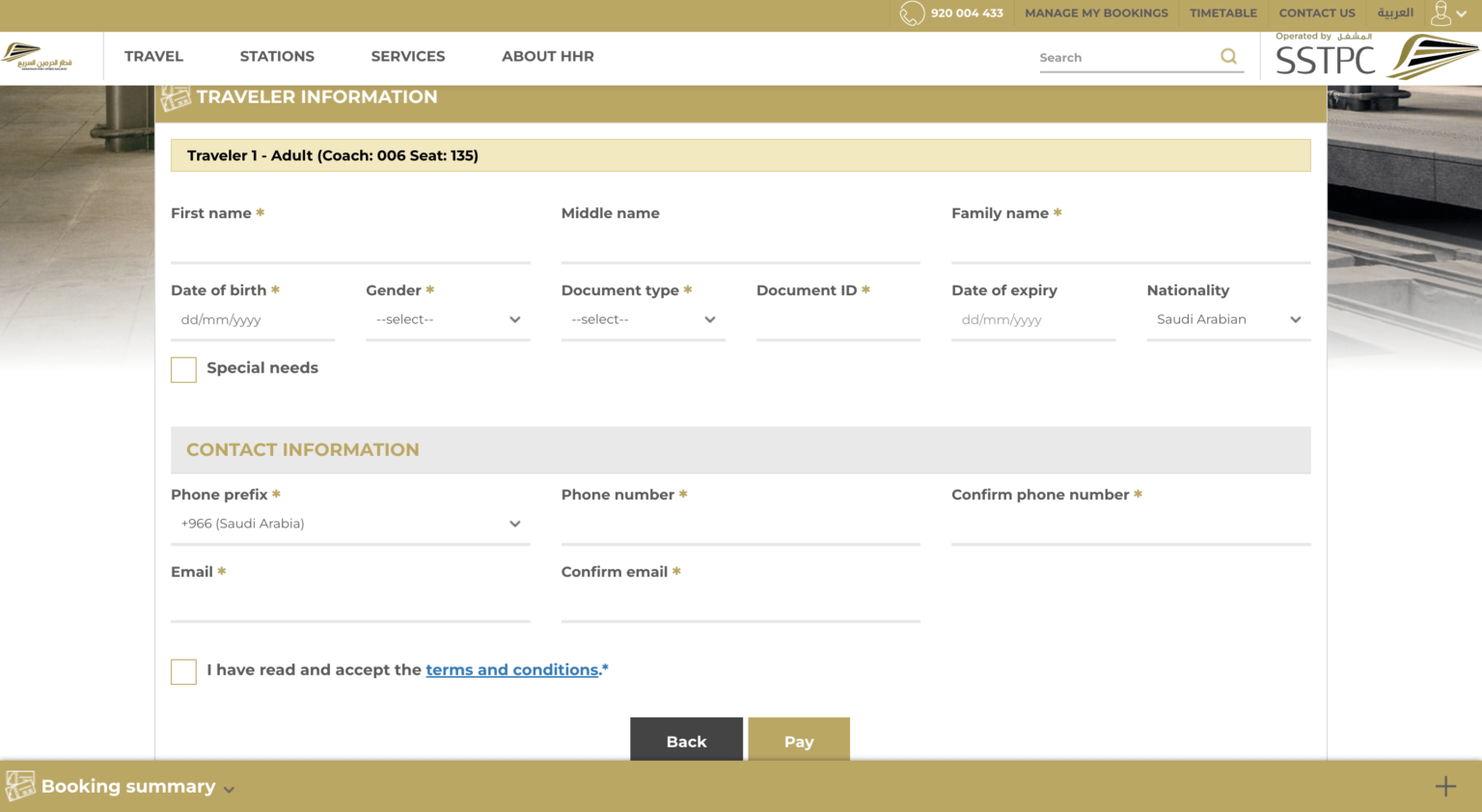
Task: Open the STATIONS menu
Action: (x=277, y=57)
